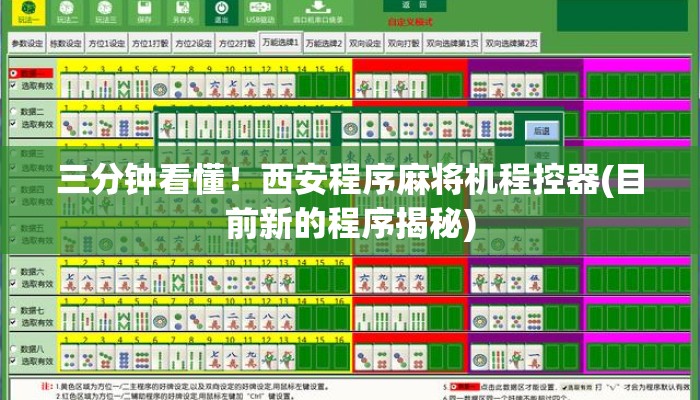Select the 数据一 radio button
Image resolution: width=700 pixels, height=400 pixels.
pos(14,73)
